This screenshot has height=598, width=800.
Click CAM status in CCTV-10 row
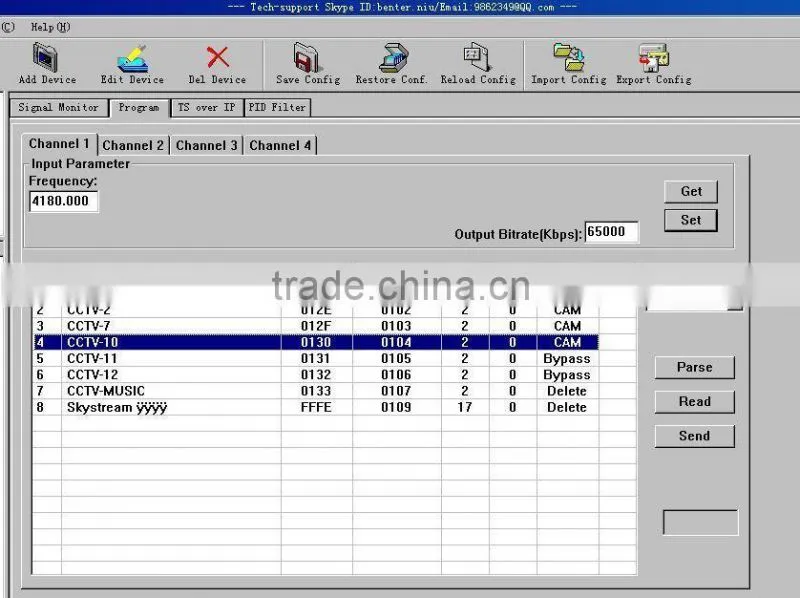(x=567, y=342)
